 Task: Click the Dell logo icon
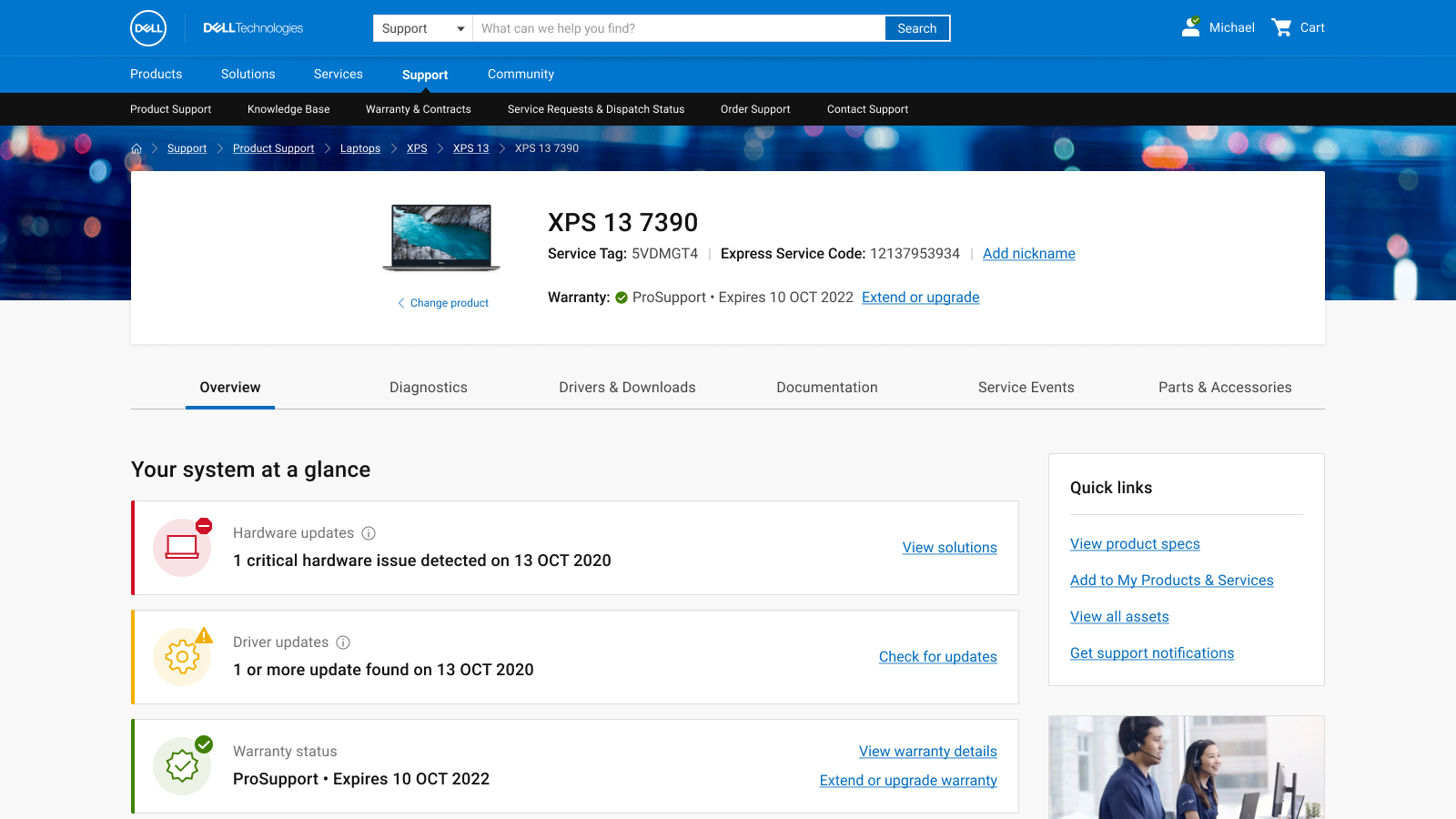[x=148, y=28]
